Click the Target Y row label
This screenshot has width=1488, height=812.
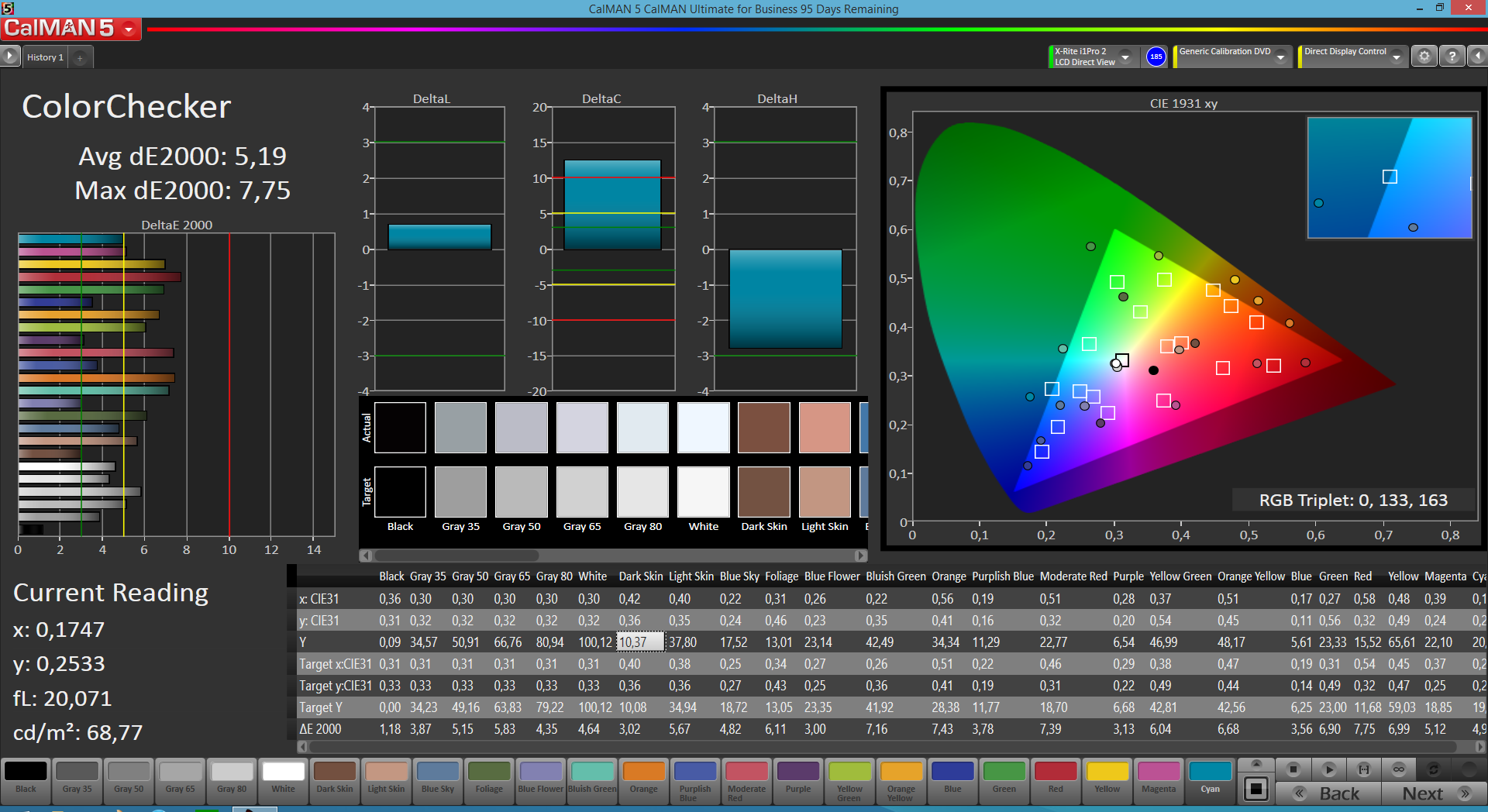pyautogui.click(x=321, y=707)
